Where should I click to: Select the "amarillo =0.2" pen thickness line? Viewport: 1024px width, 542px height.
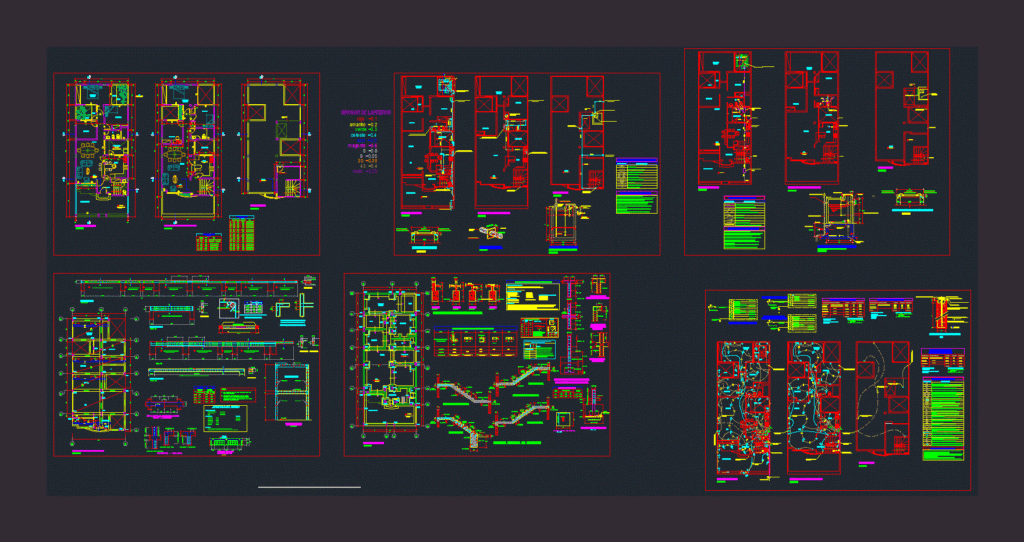pyautogui.click(x=364, y=123)
